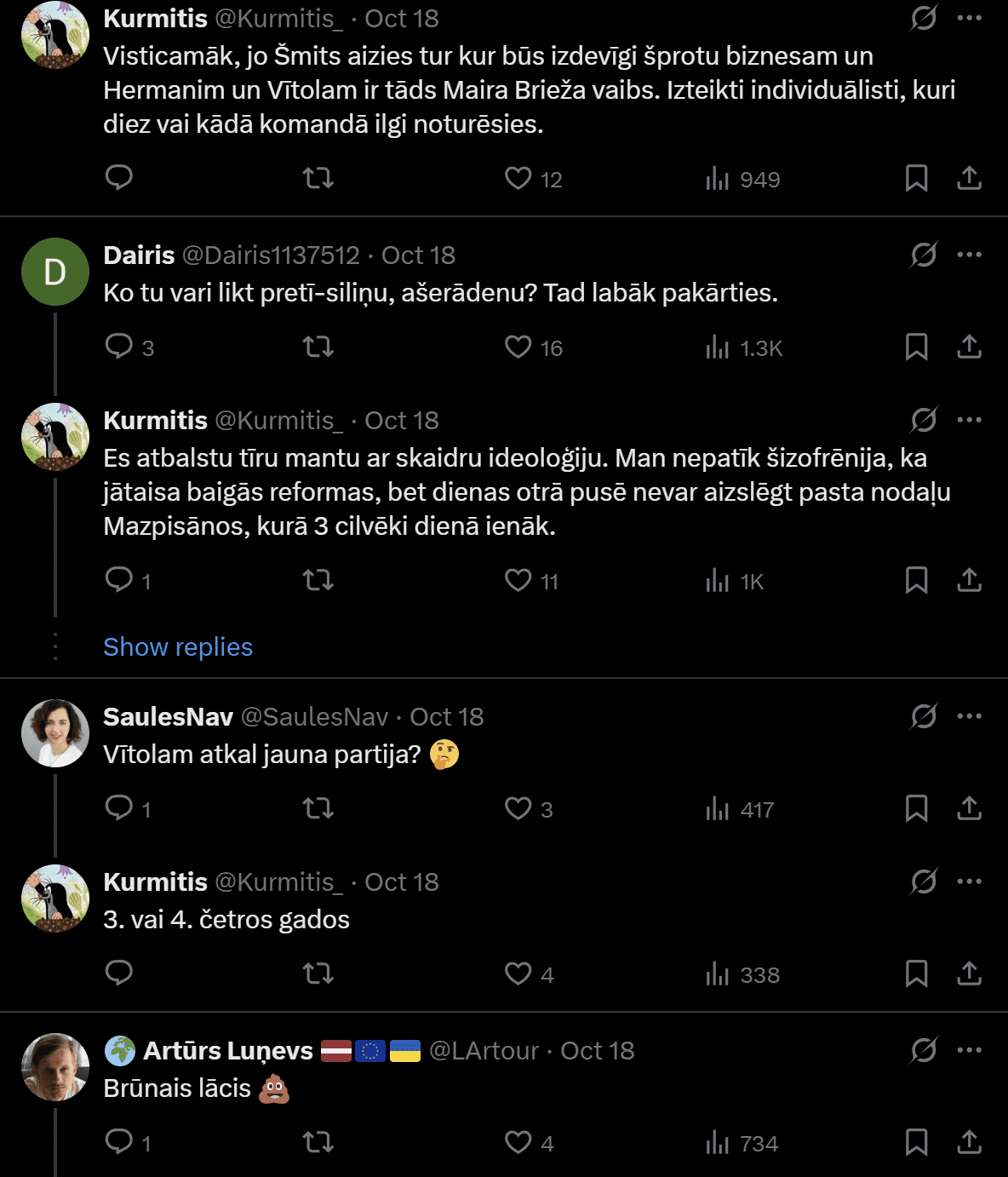Open more options menu on SaulesNav tweet
The image size is (1008, 1177).
click(x=970, y=716)
